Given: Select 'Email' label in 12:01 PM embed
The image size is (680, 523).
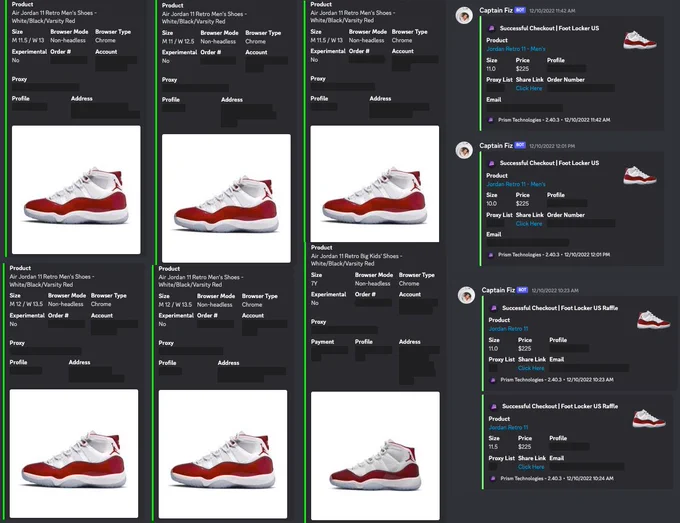Looking at the screenshot, I should click(494, 235).
